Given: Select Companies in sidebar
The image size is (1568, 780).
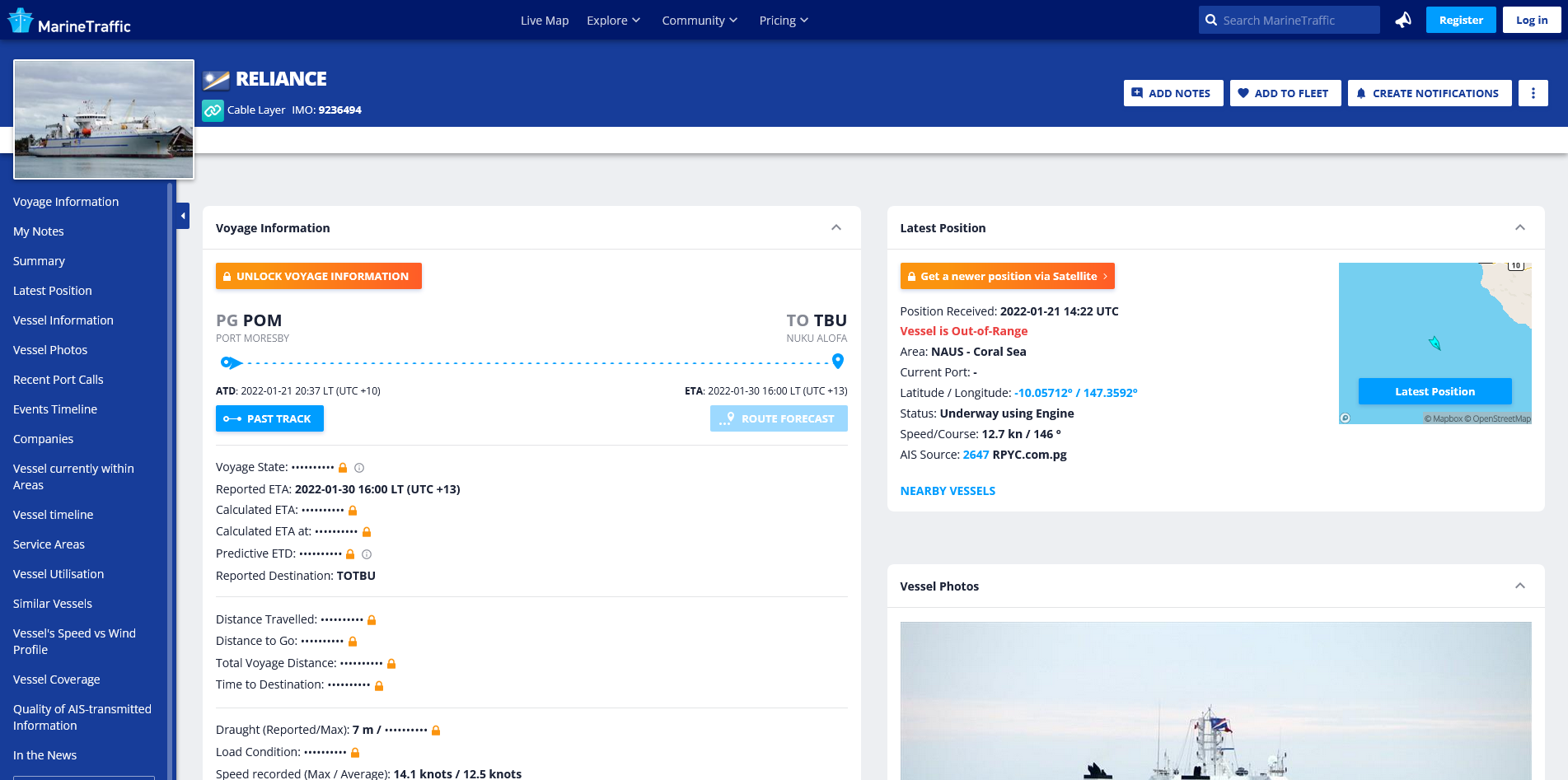Looking at the screenshot, I should (44, 439).
